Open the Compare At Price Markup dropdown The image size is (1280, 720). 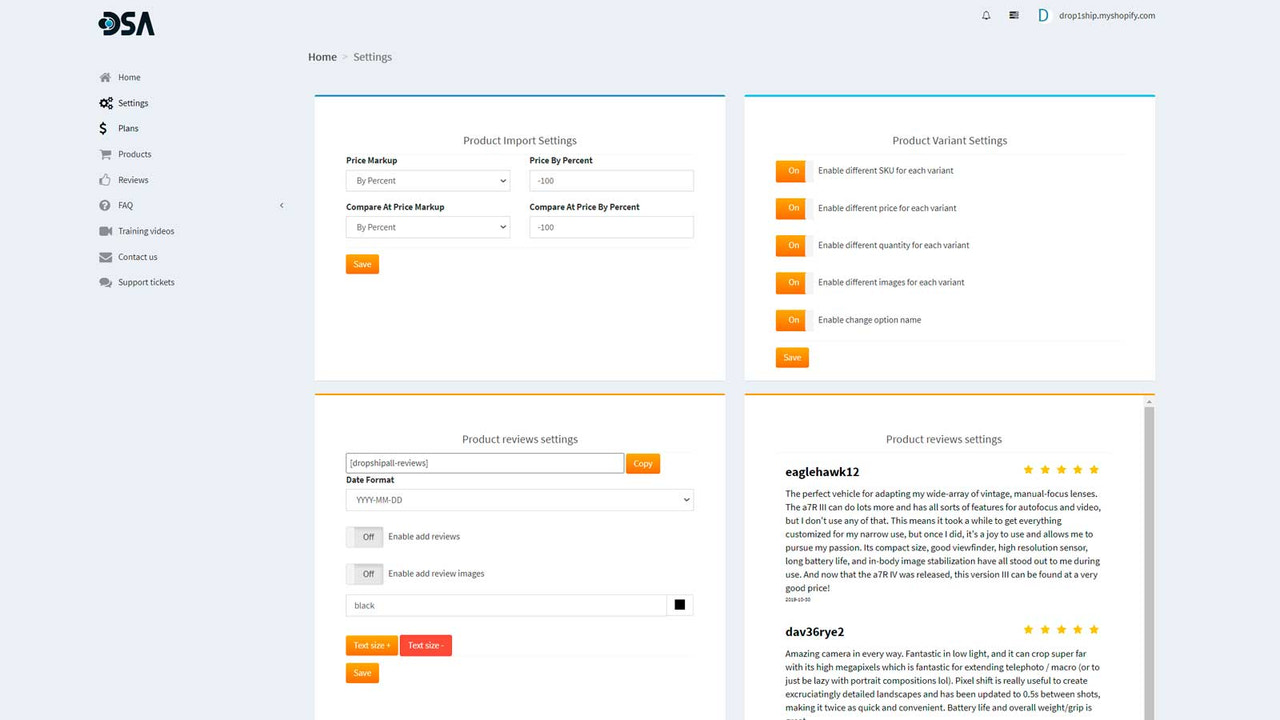(x=428, y=227)
